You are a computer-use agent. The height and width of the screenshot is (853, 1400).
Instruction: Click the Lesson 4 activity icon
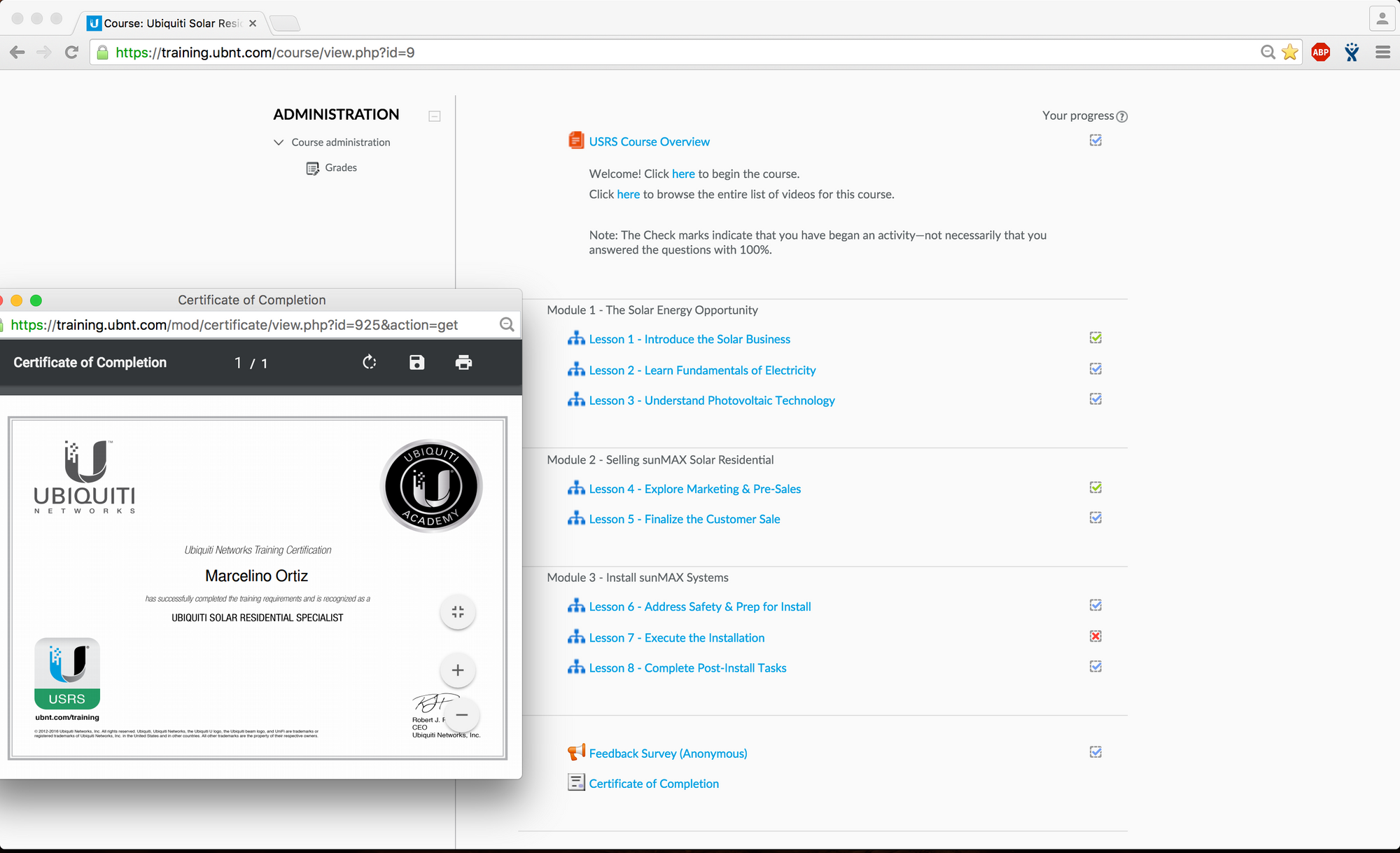tap(576, 487)
